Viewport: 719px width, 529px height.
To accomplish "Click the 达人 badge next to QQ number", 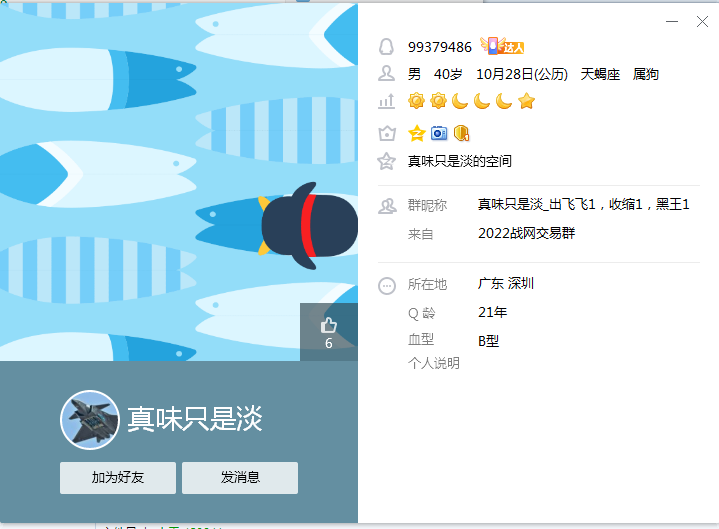I will click(502, 46).
